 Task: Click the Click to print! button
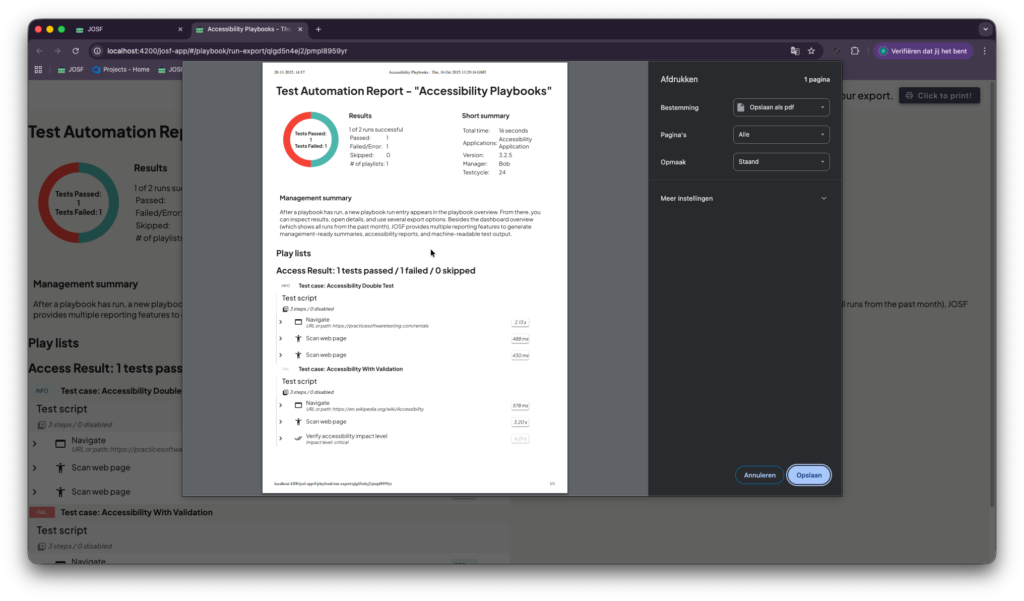pos(939,95)
